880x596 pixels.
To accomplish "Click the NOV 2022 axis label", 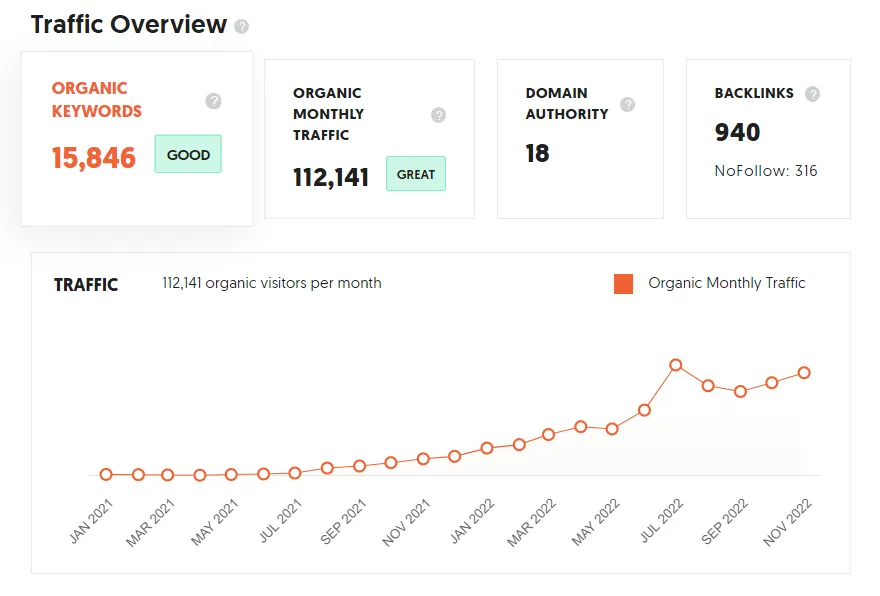I will 787,522.
